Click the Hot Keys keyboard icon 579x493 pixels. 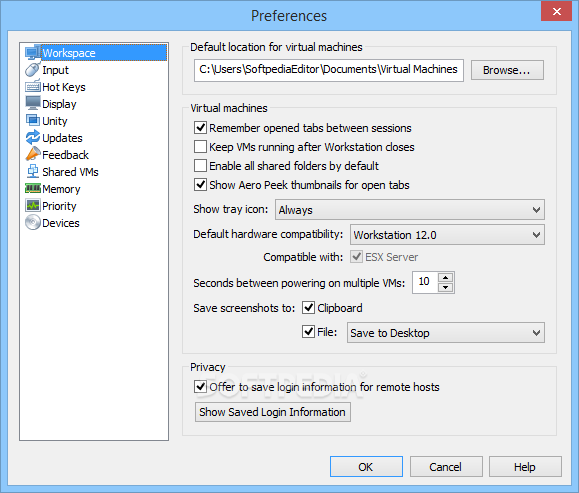[x=33, y=86]
